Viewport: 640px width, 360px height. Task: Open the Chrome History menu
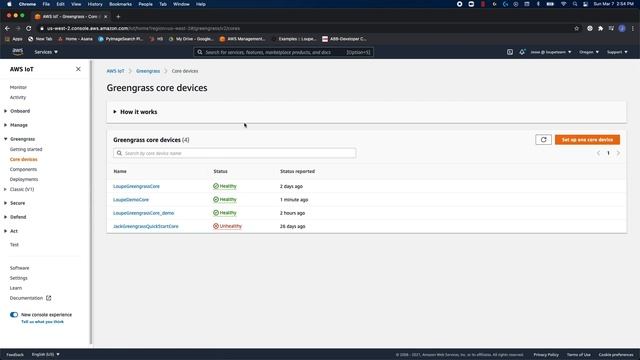(95, 4)
